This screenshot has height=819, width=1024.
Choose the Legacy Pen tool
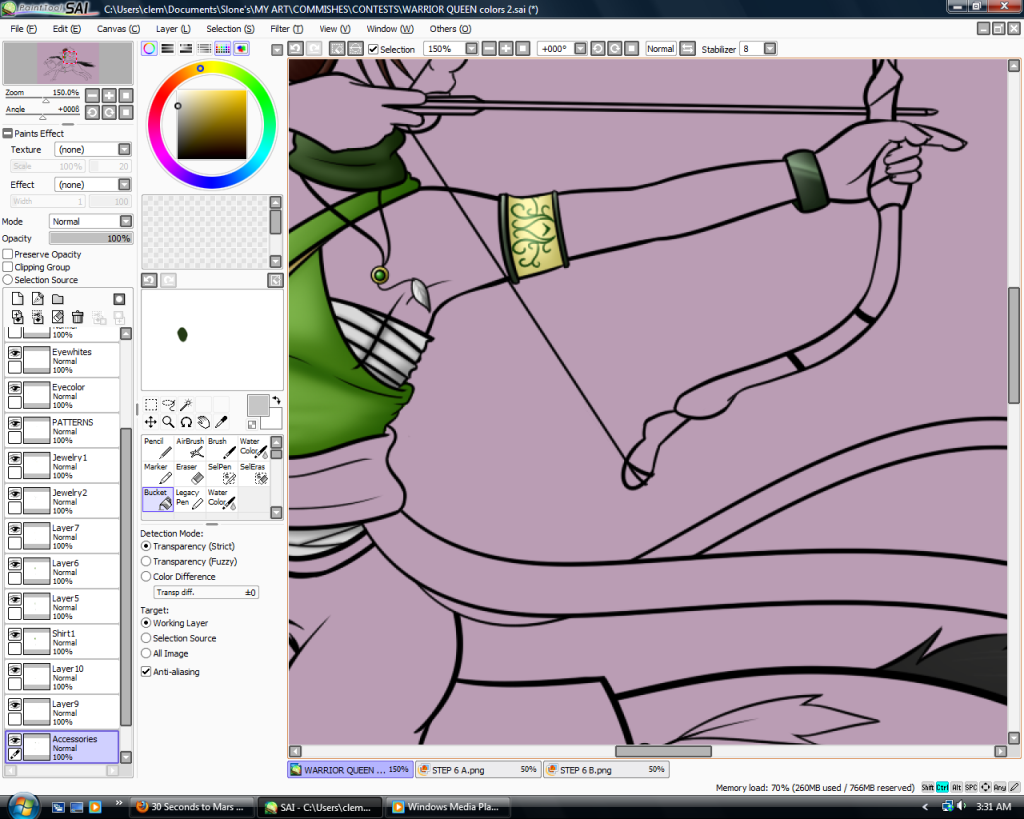click(x=189, y=499)
